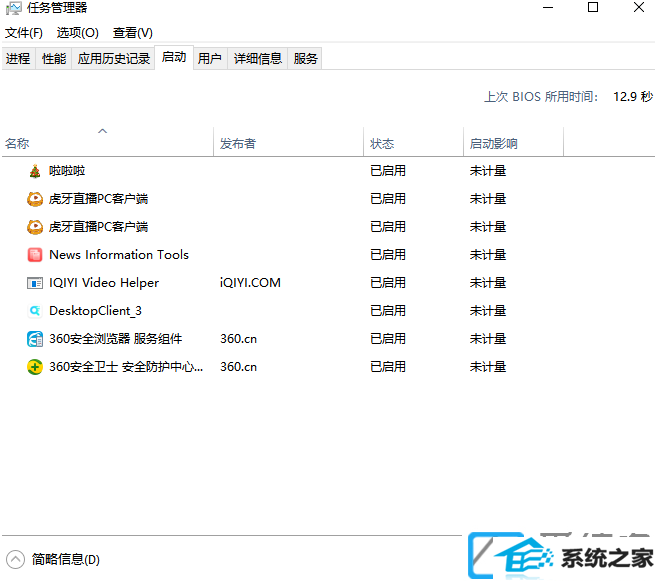This screenshot has height=585, width=662.
Task: Click 未计量 impact of 360安全卫士 row
Action: pyautogui.click(x=488, y=367)
